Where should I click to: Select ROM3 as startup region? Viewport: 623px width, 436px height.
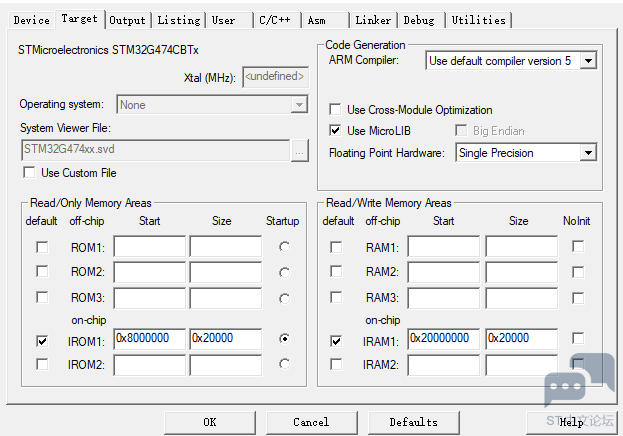284,298
